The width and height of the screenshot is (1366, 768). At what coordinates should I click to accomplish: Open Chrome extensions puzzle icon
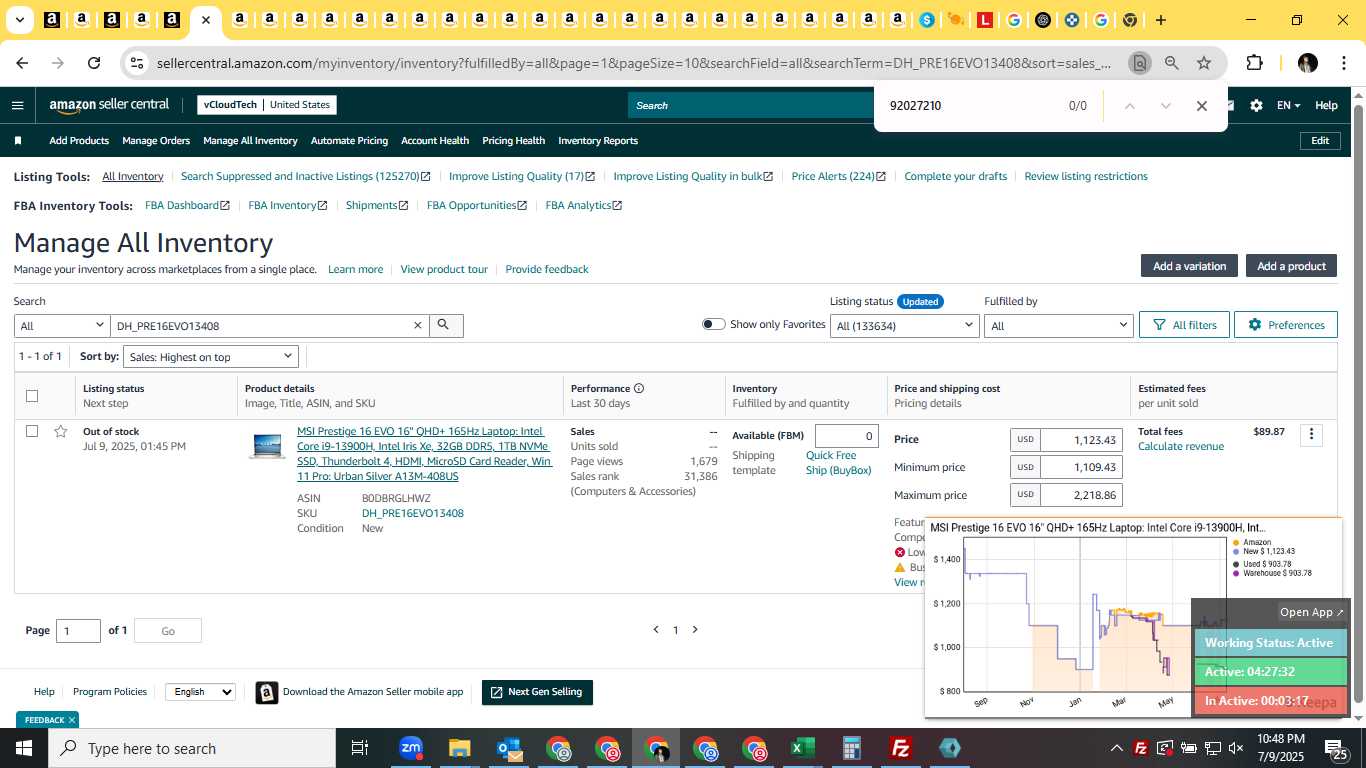click(x=1254, y=63)
